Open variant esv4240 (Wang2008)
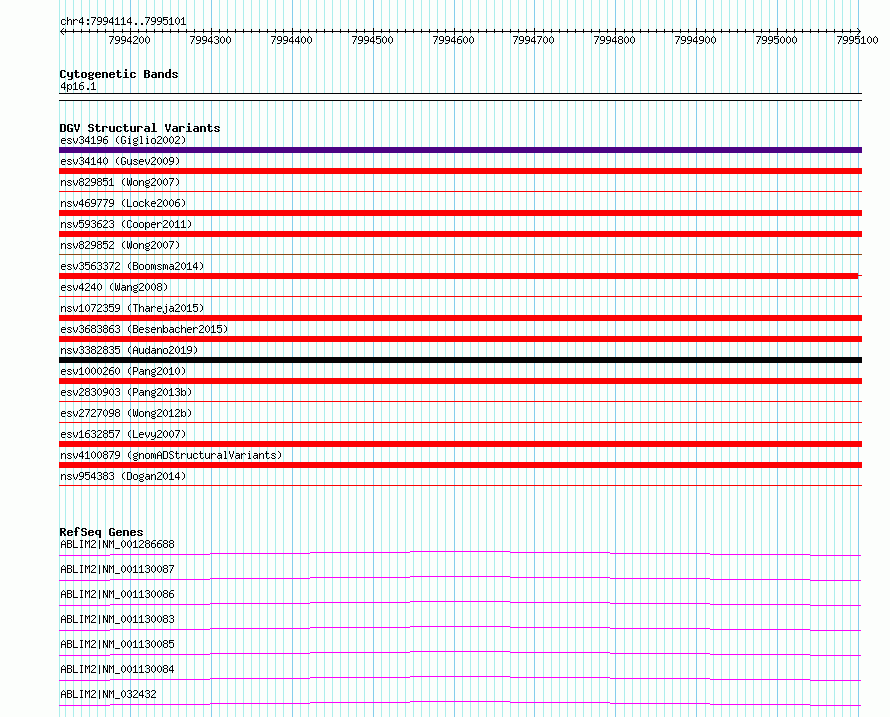890x717 pixels. tap(114, 287)
